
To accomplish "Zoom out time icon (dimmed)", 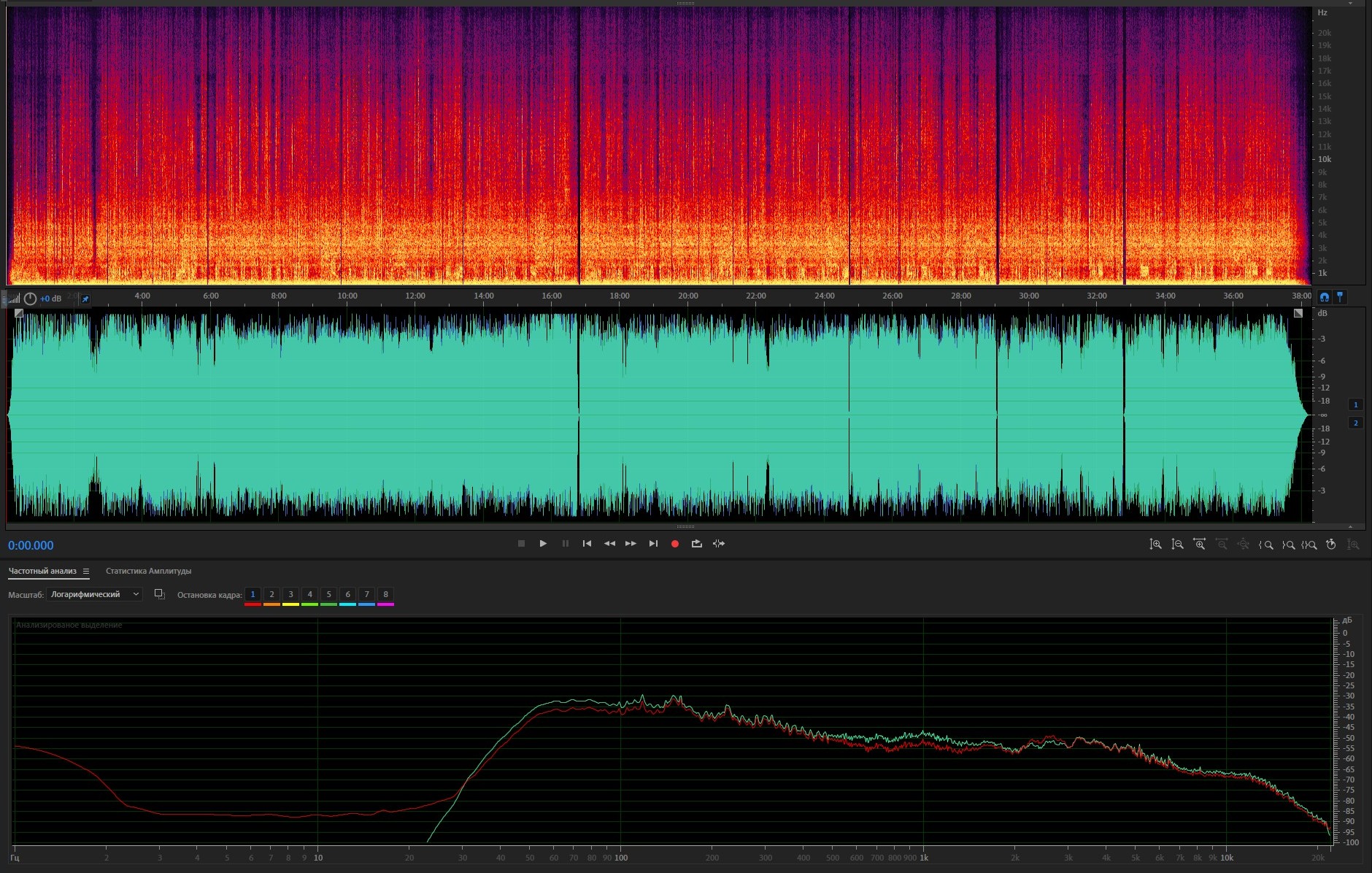I will point(1221,545).
